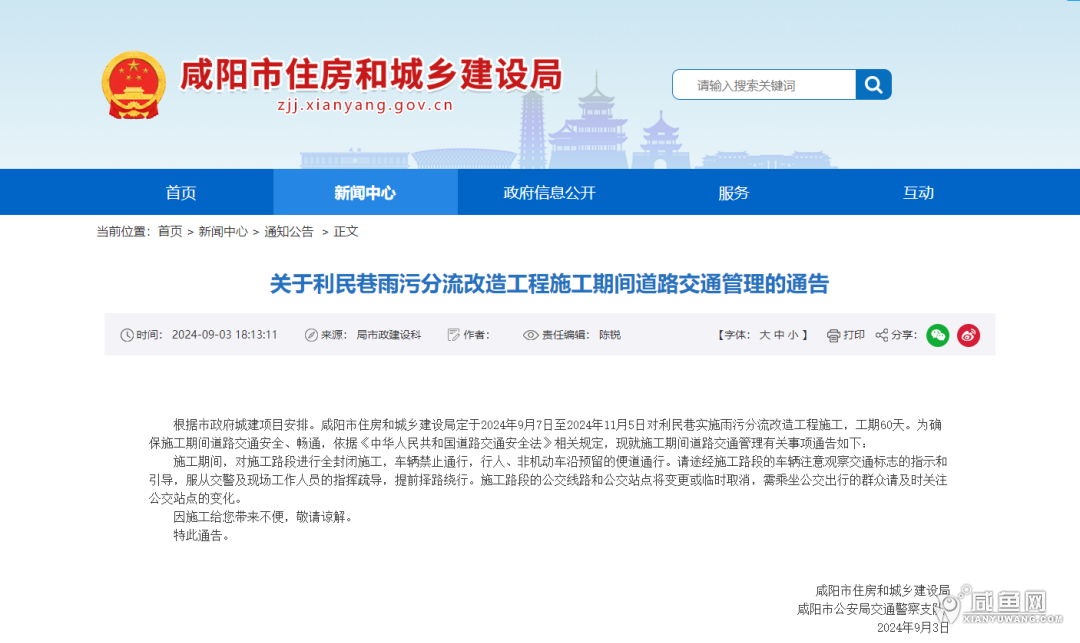
Task: Click the compass icon beside 来源
Action: (311, 335)
